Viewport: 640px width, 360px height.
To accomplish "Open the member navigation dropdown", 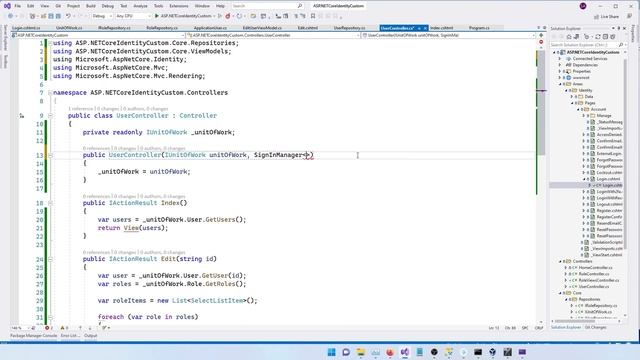I will pos(448,36).
